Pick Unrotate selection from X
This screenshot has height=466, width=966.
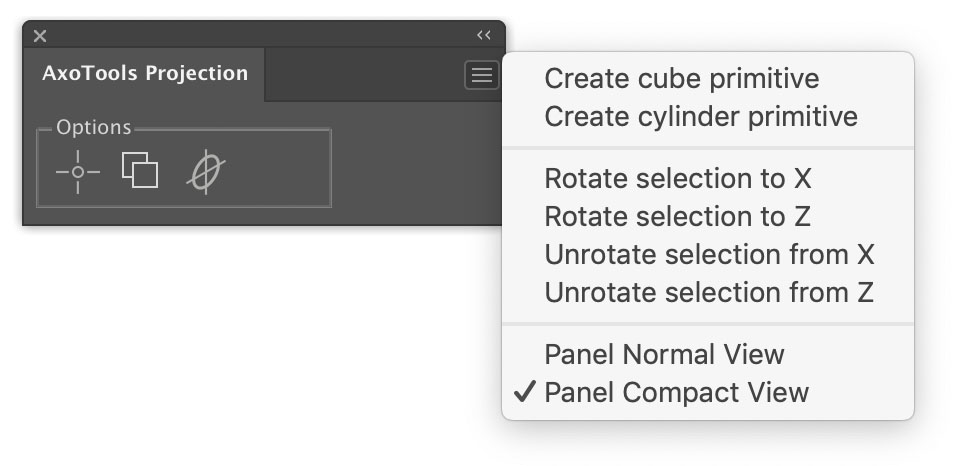[708, 255]
